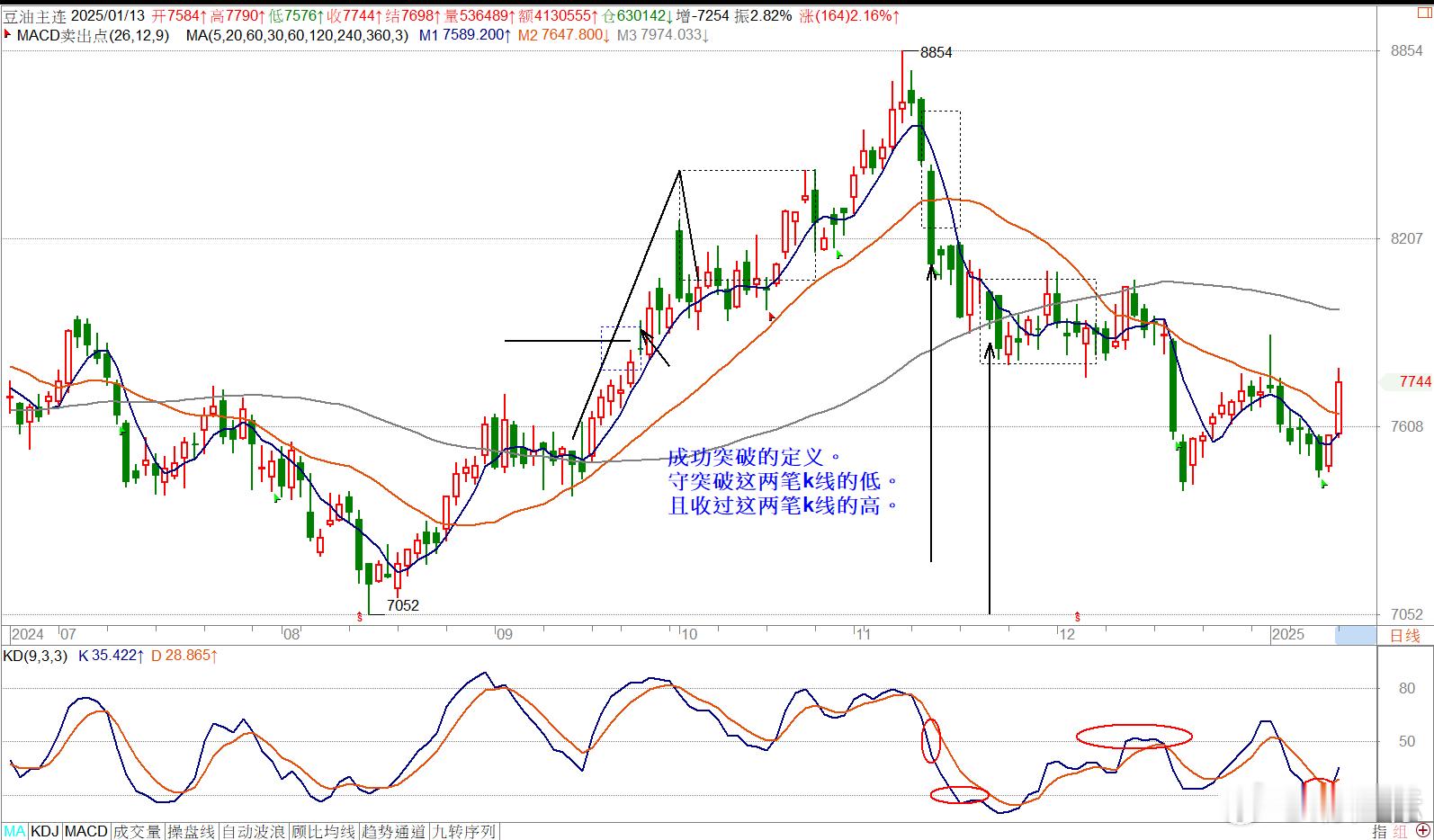Click the 额4130555 turnover field
Screen dimensions: 1434x840
pos(558,15)
